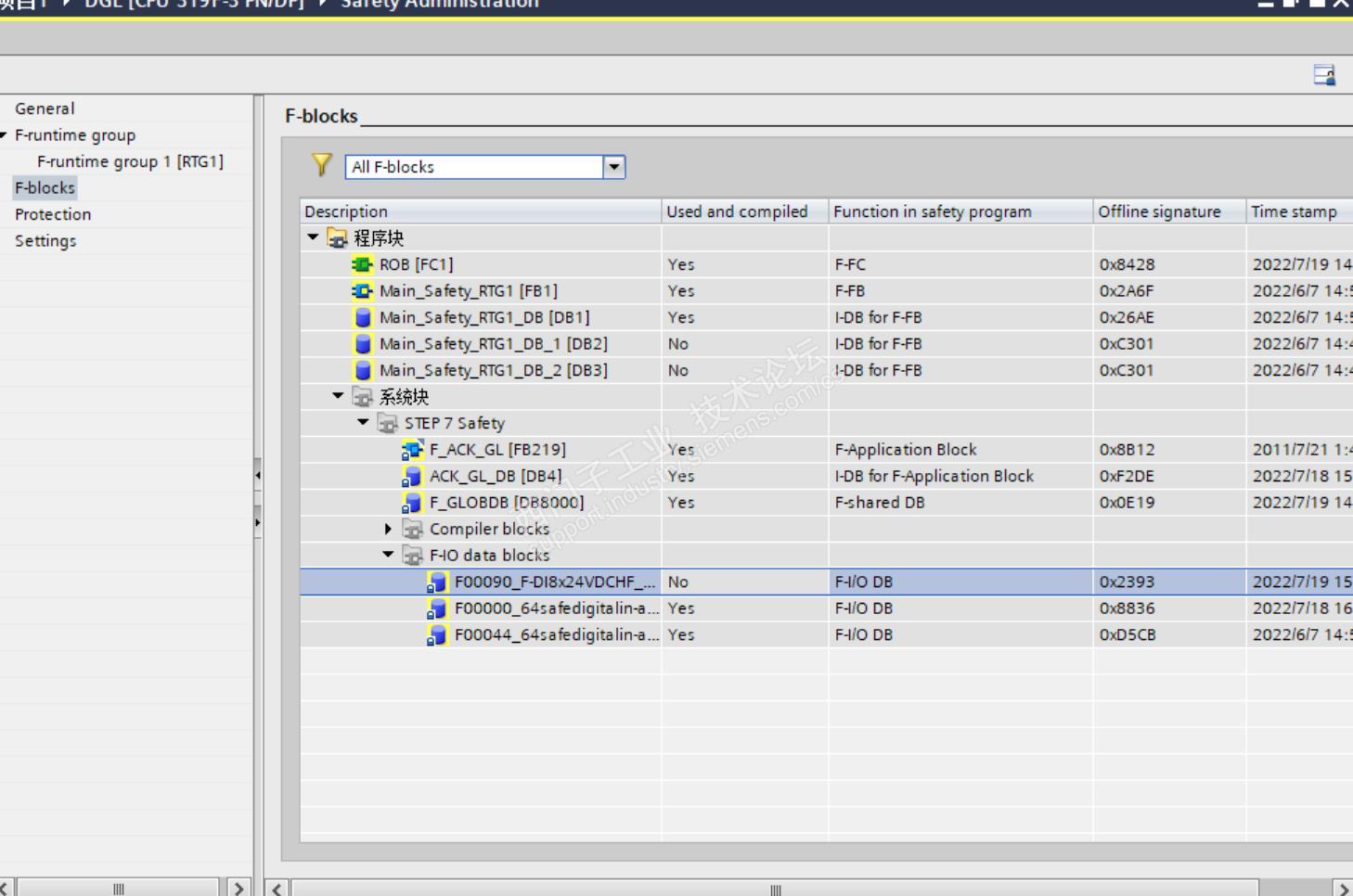Viewport: 1353px width, 896px height.
Task: Expand the Compiler blocks node
Action: (389, 529)
